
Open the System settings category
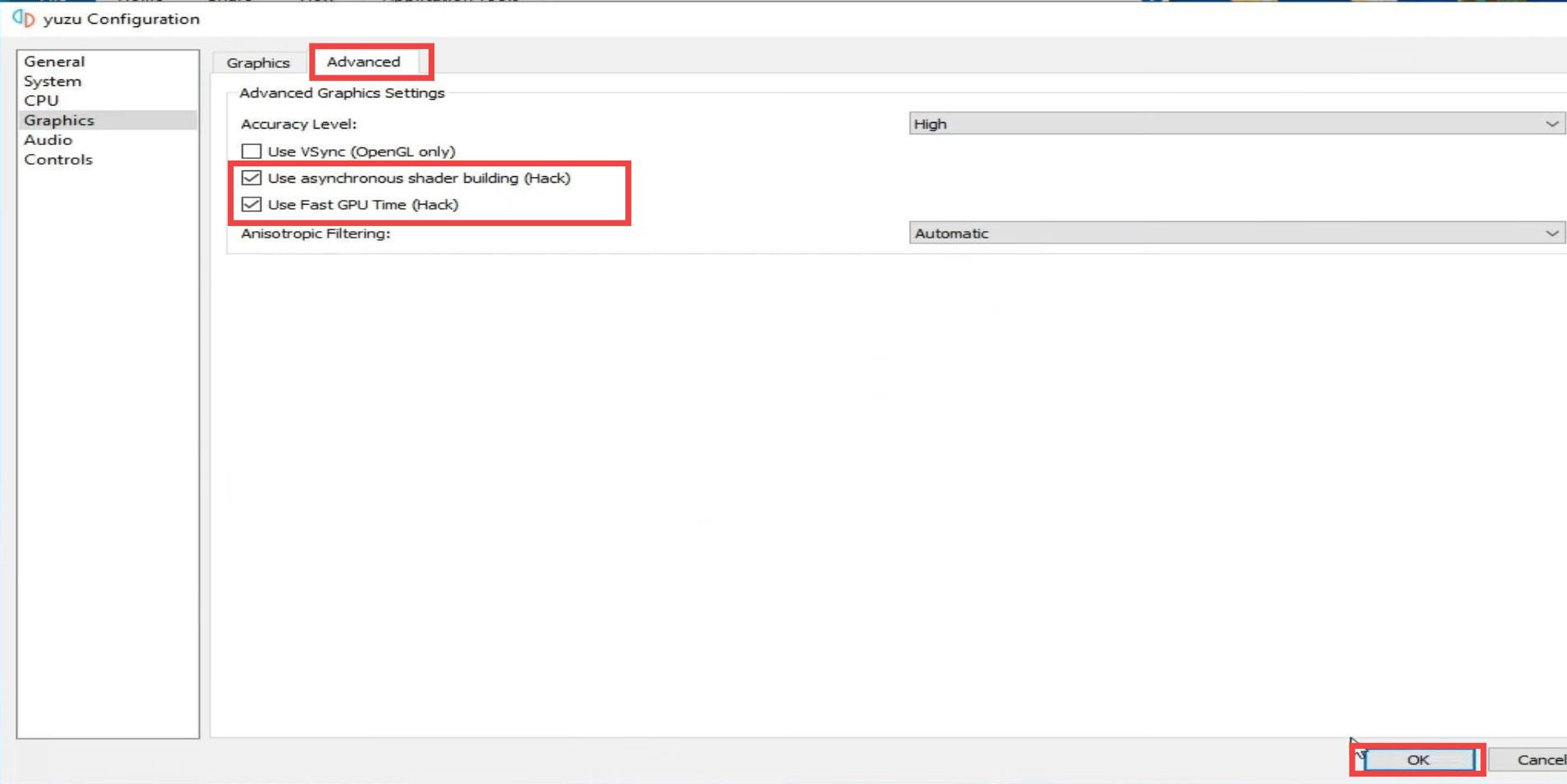click(x=52, y=80)
